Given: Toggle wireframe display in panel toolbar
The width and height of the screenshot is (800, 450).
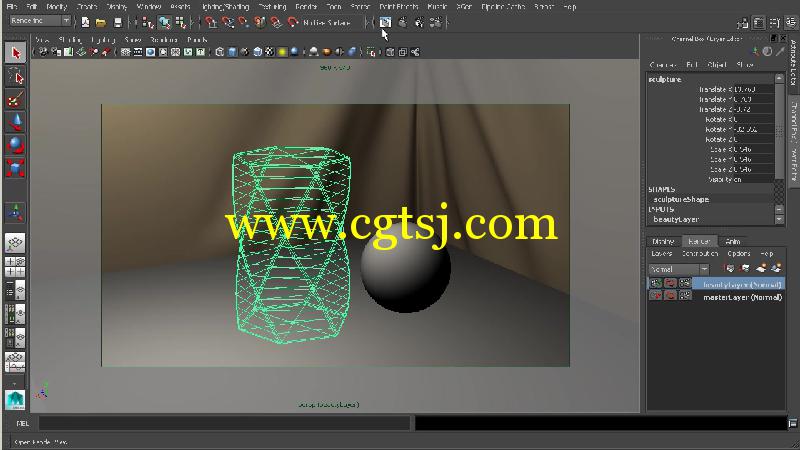Looking at the screenshot, I should coord(219,52).
